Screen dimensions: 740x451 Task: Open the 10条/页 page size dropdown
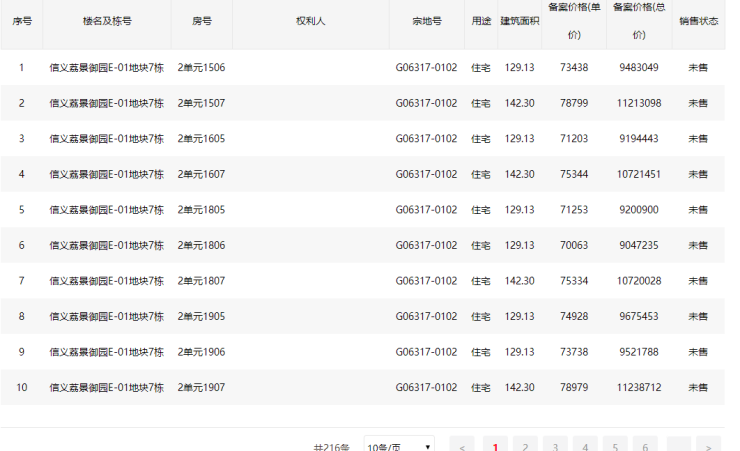[398, 446]
